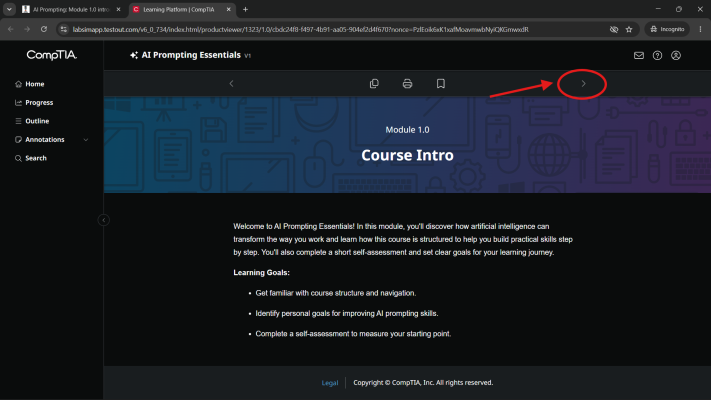Click 'Get familiar with course structure' bullet
711x400 pixels.
pyautogui.click(x=336, y=293)
